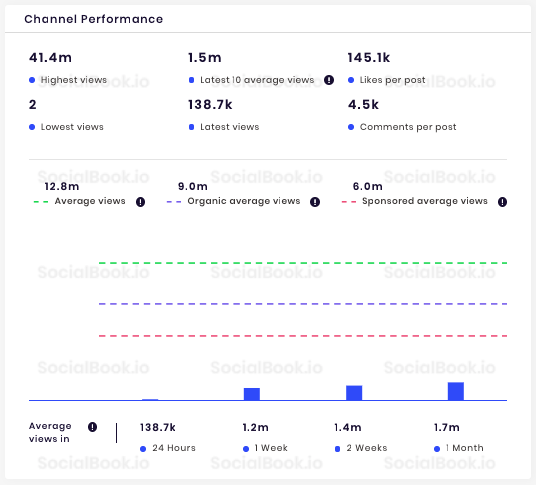
Task: Click info icon next to Latest 10 average views
Action: coord(329,80)
